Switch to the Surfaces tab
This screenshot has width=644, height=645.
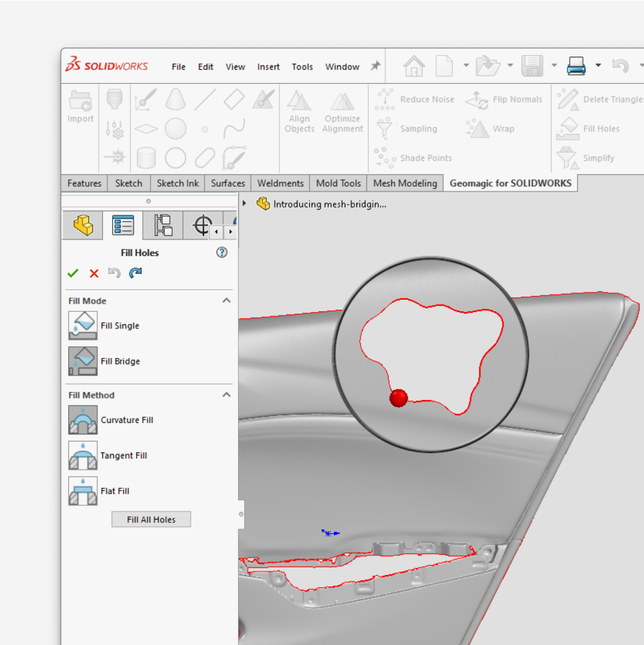pos(228,183)
